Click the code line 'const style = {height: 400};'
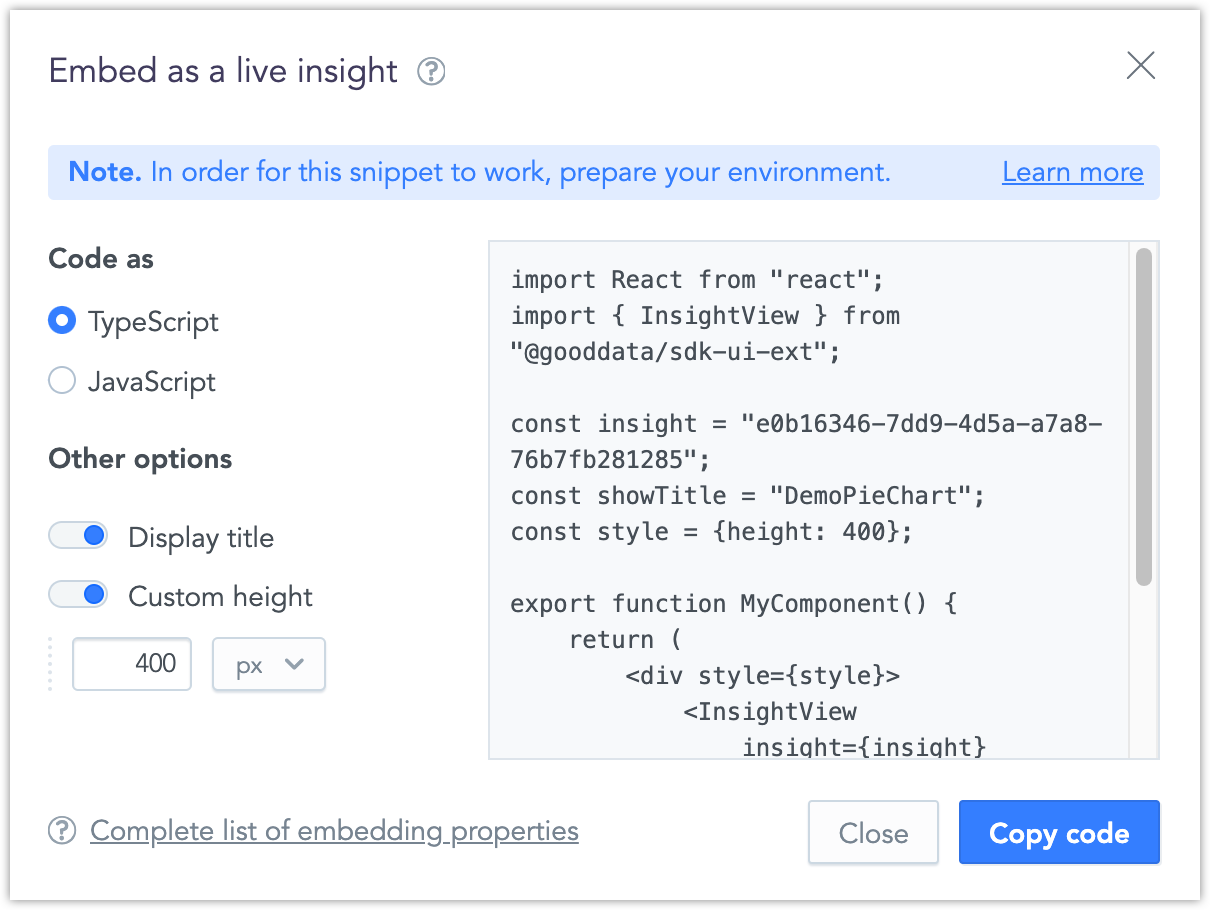Image resolution: width=1210 pixels, height=910 pixels. (712, 532)
